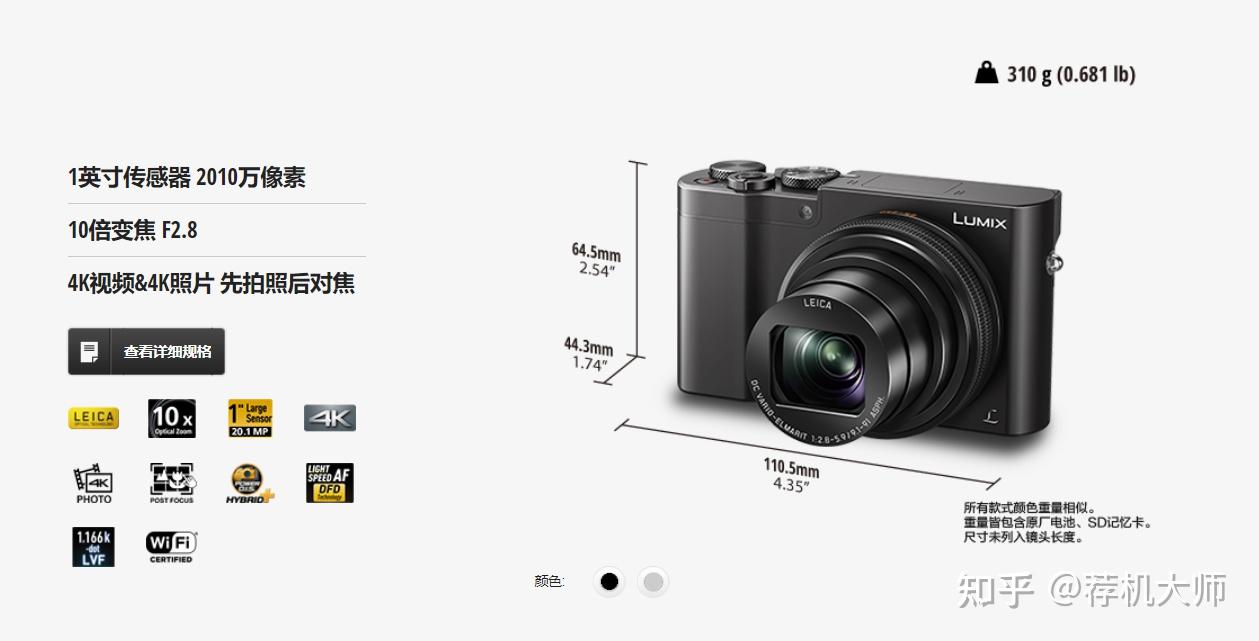This screenshot has height=641, width=1259.
Task: Click the 1英寸传感器 2010万像素 heading
Action: tap(187, 178)
